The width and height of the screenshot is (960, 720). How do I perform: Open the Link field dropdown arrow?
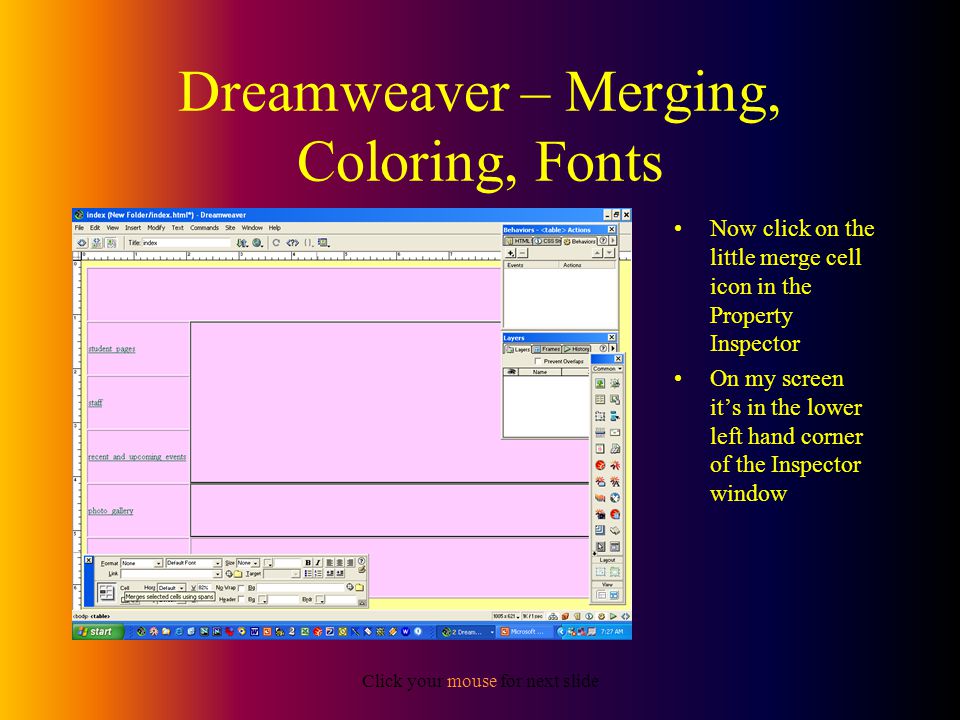pyautogui.click(x=218, y=574)
